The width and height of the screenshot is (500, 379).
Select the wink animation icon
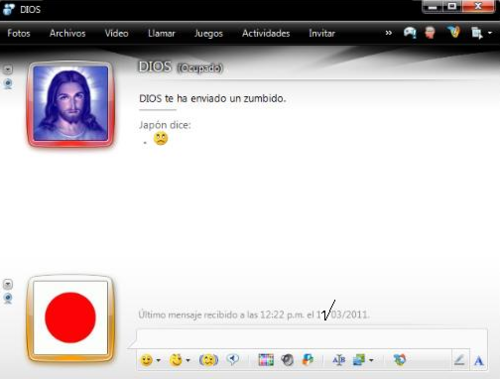[x=176, y=360]
